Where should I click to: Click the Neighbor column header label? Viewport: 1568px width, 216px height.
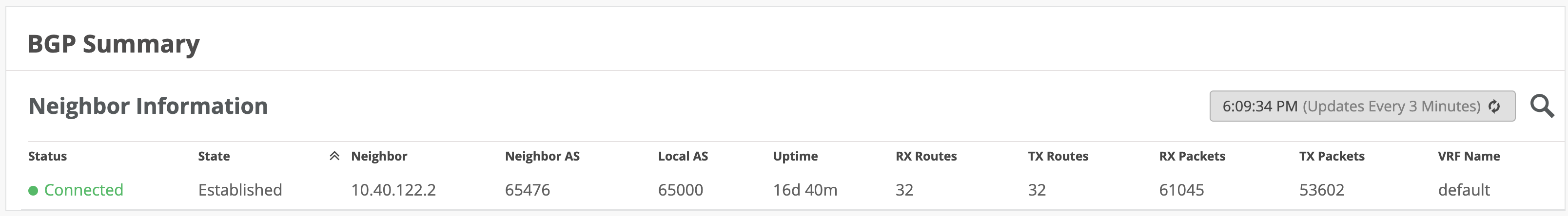[379, 156]
